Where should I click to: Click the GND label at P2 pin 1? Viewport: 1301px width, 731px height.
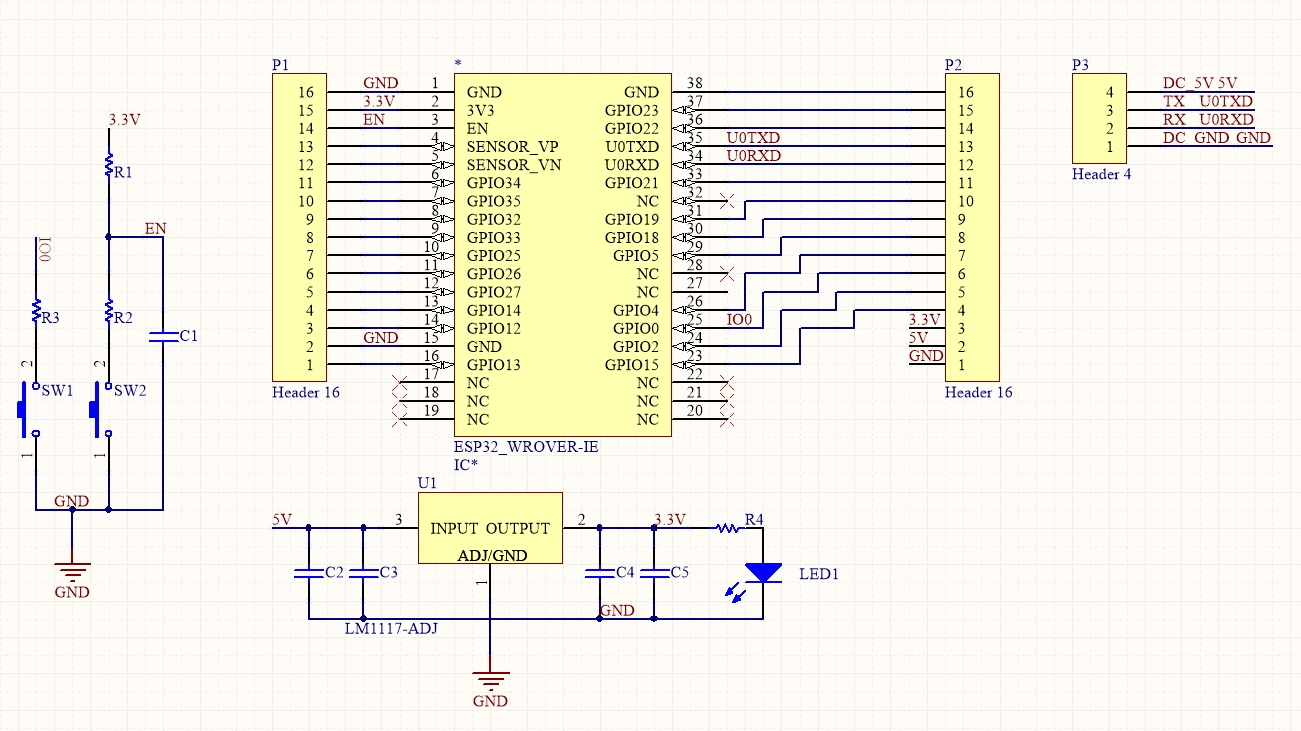tap(926, 355)
